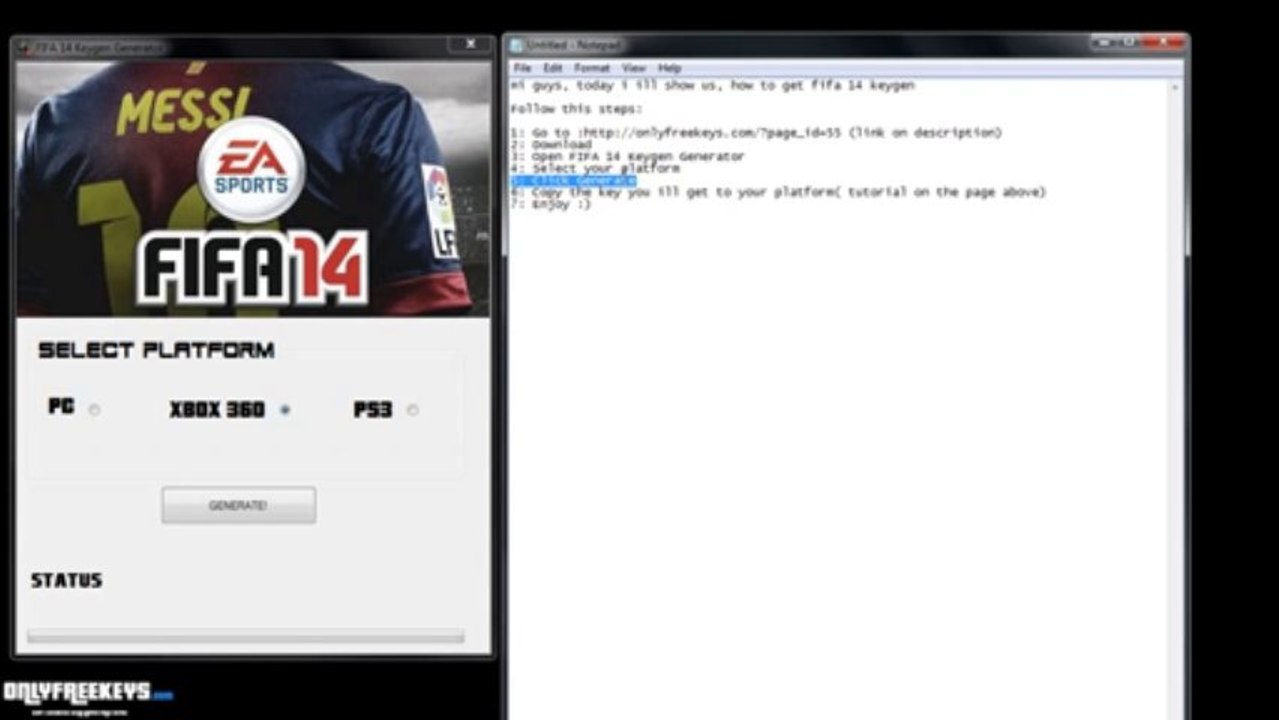Click the FIFA 14 Keygen title bar icon
Screen dimensions: 1279x720
[23, 47]
